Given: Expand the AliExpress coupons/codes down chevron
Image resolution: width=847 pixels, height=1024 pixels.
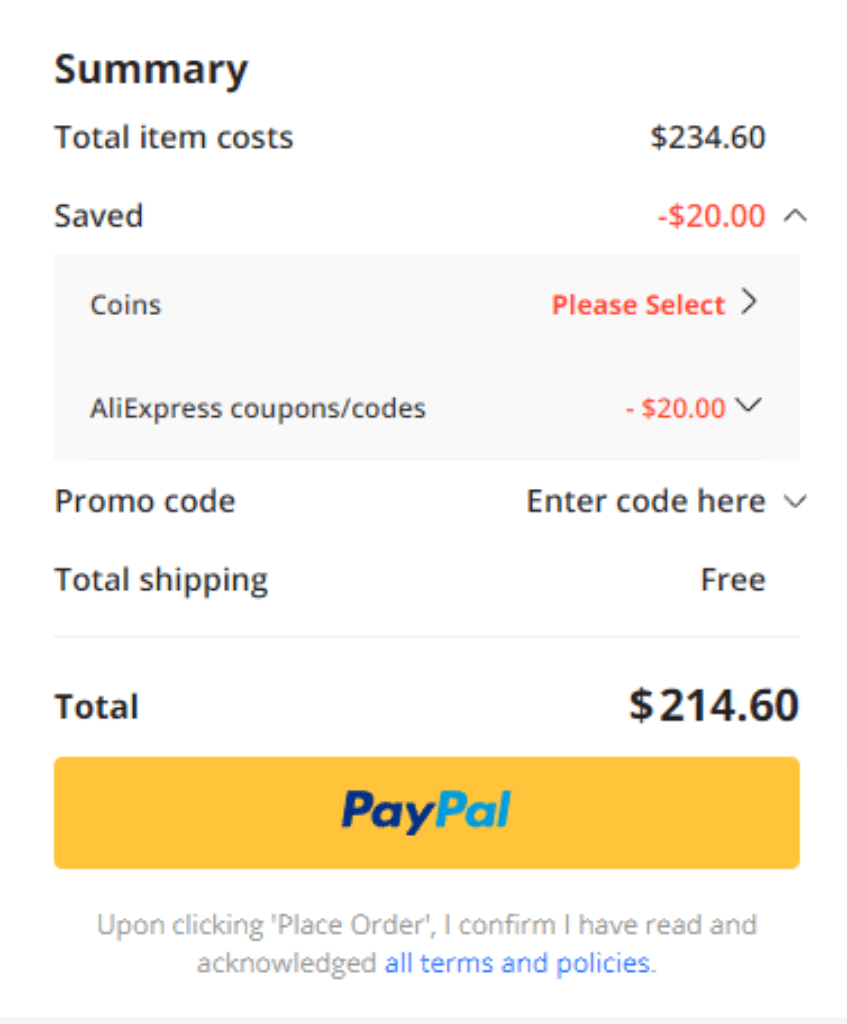Looking at the screenshot, I should click(748, 406).
